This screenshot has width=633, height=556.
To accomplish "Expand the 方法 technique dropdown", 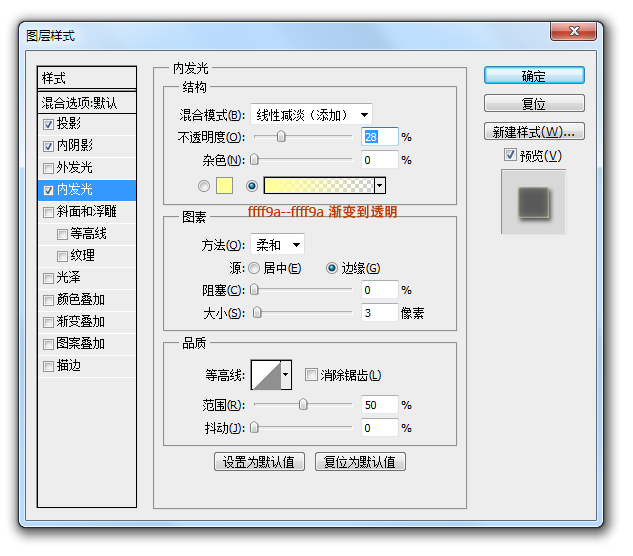I will (x=277, y=245).
